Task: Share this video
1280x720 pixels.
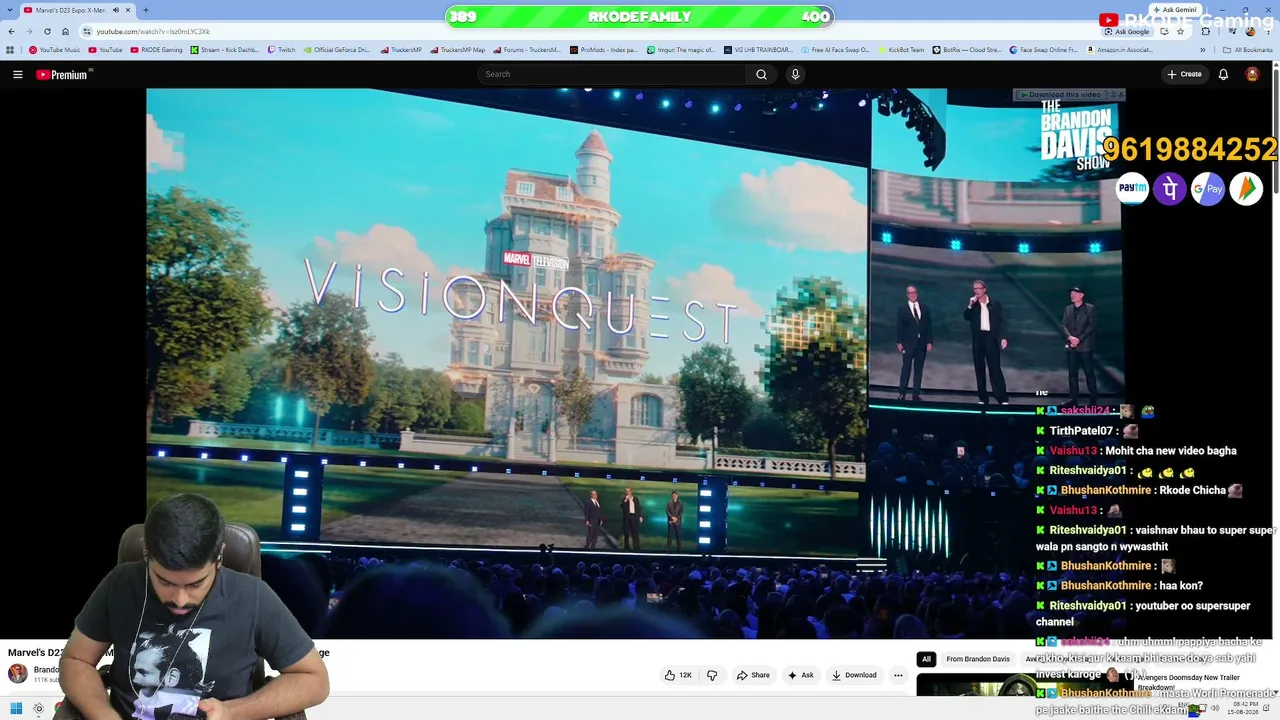Action: [753, 675]
